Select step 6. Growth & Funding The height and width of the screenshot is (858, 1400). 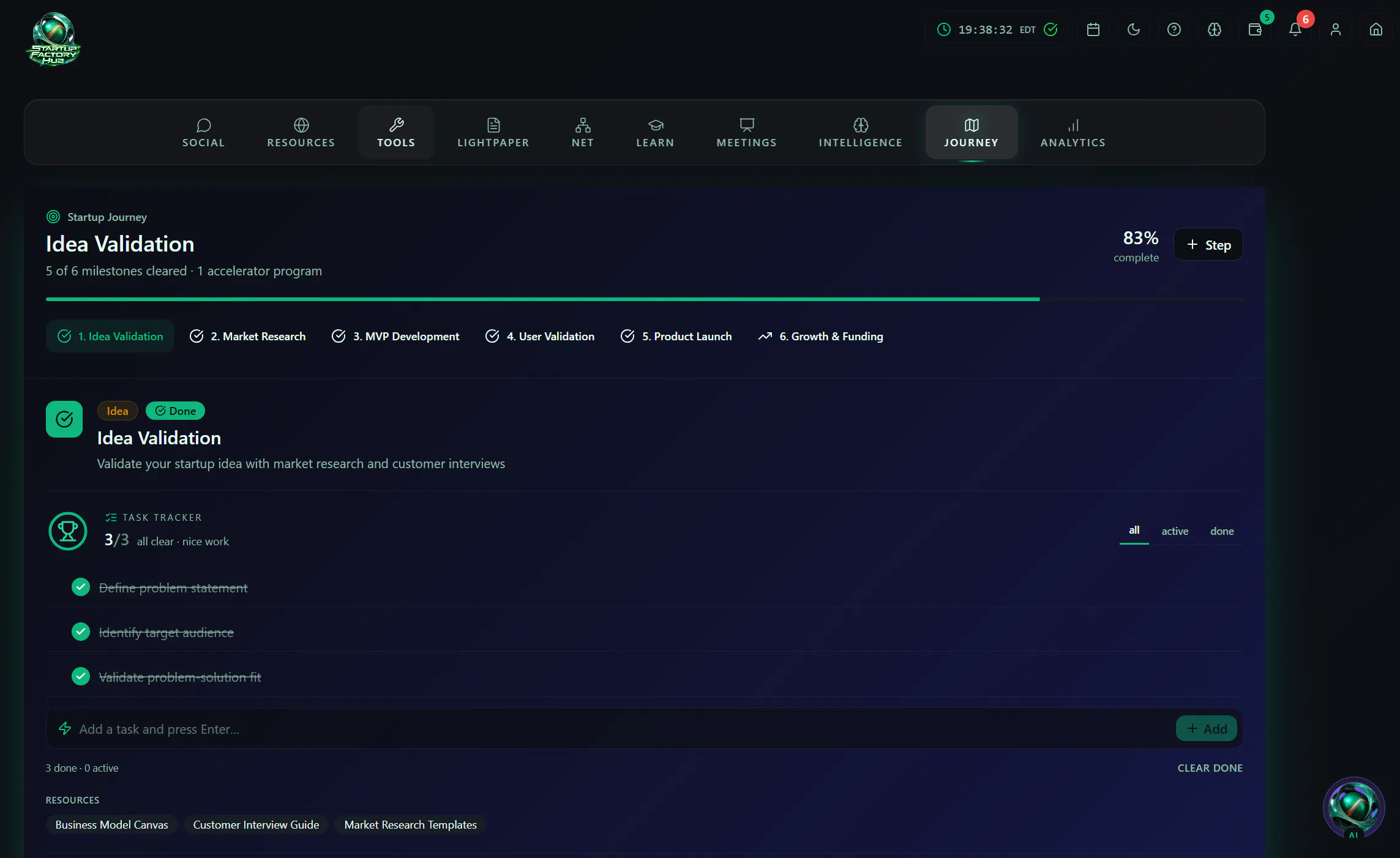(x=821, y=336)
